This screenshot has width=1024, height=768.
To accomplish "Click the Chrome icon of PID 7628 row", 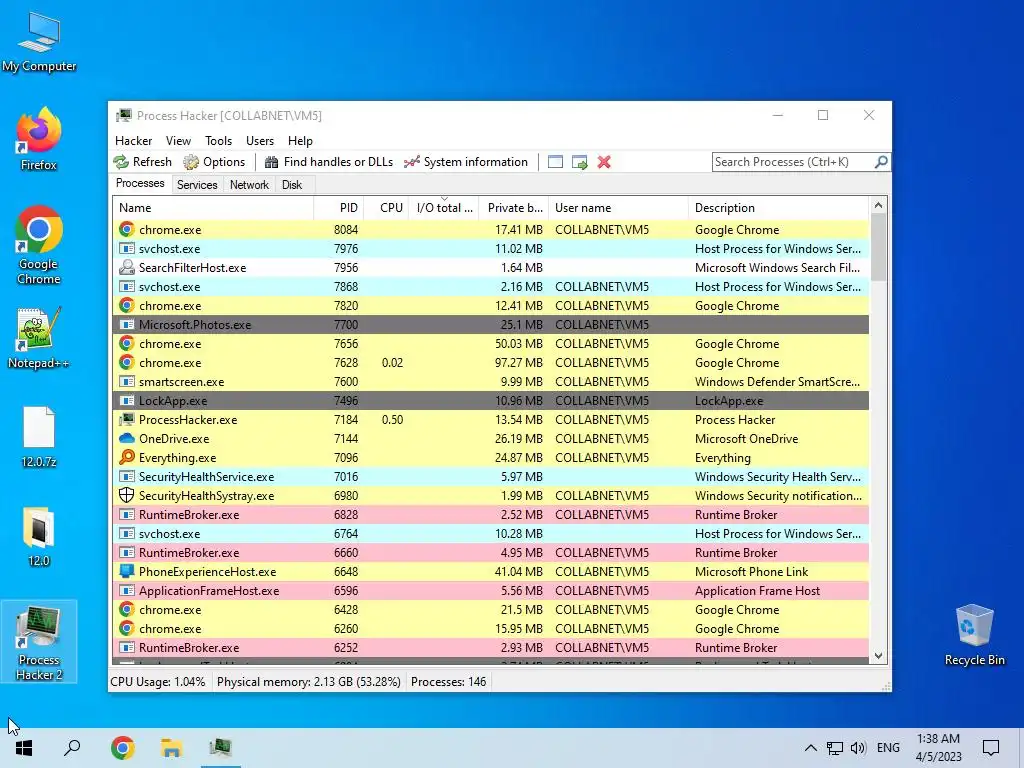I will (x=127, y=362).
